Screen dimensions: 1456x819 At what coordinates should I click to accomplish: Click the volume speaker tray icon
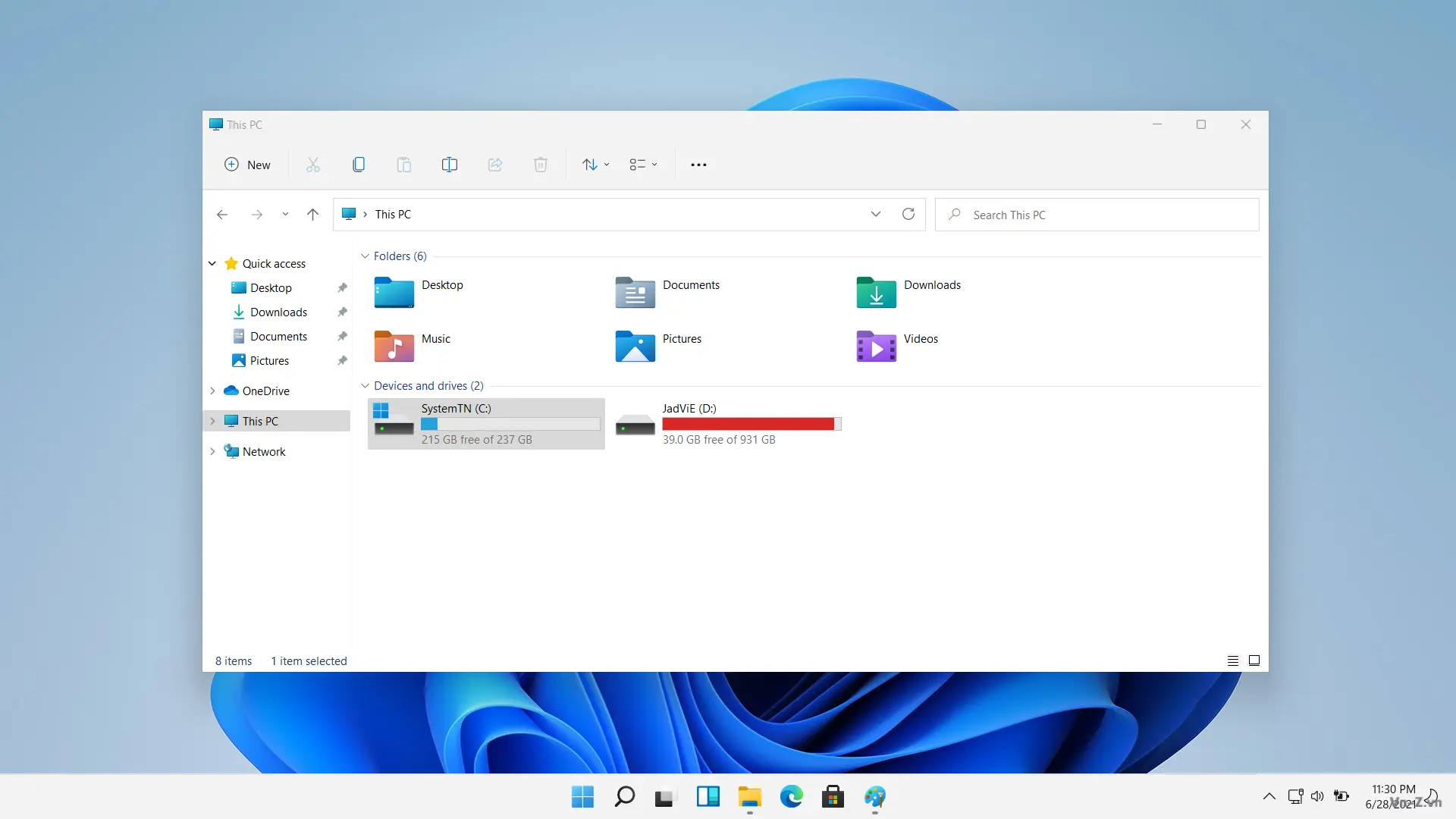[x=1318, y=796]
